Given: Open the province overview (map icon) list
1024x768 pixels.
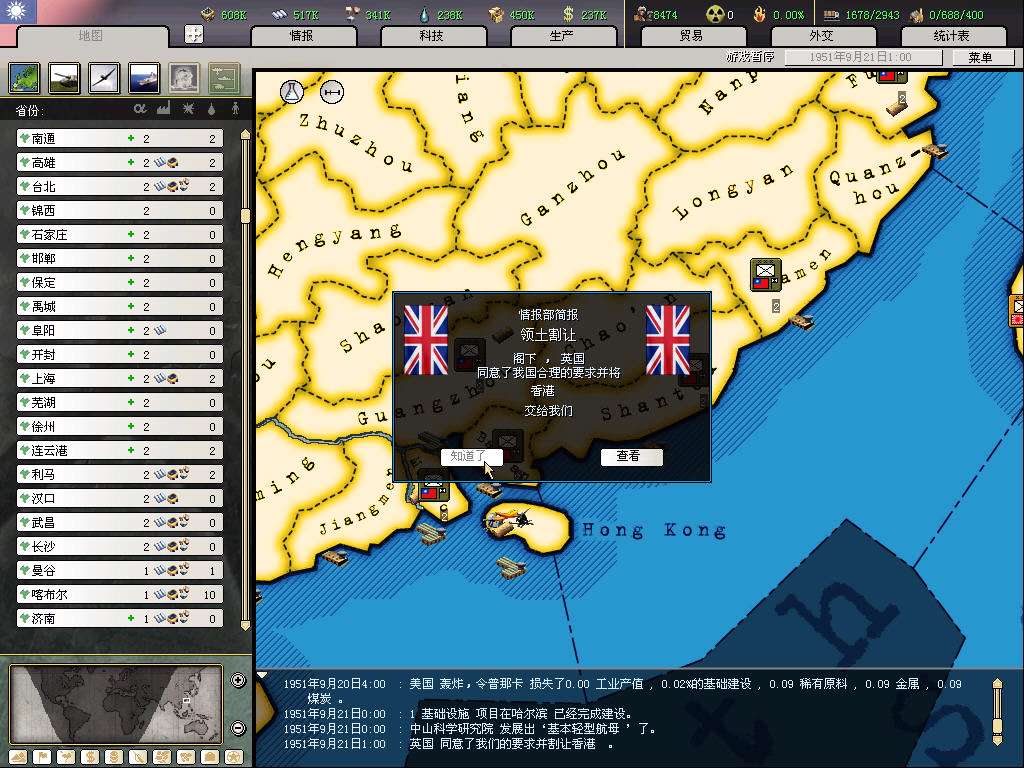Looking at the screenshot, I should point(24,79).
